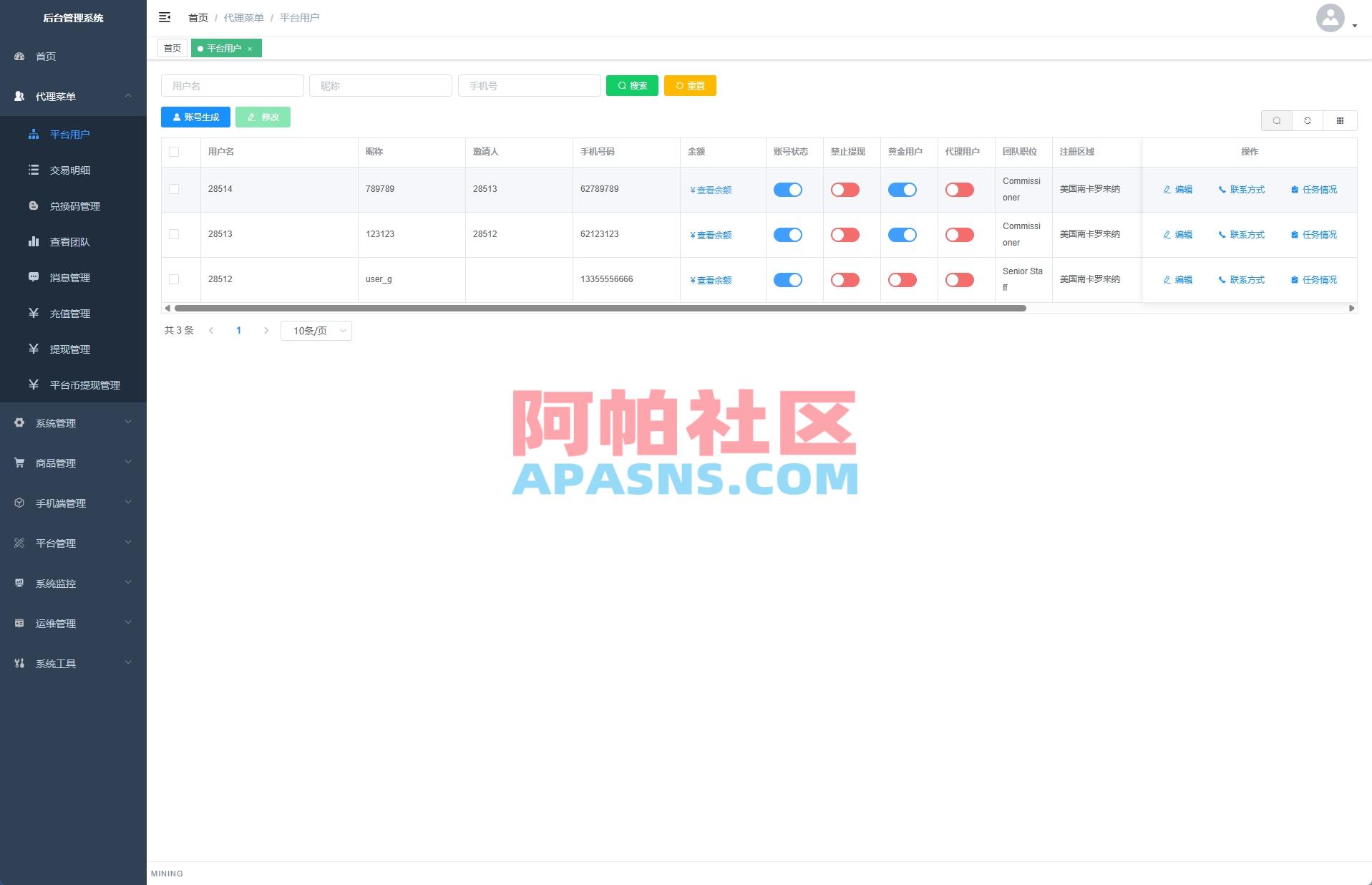Open 充值管理 from the sidebar
Viewport: 1372px width, 885px height.
click(69, 313)
